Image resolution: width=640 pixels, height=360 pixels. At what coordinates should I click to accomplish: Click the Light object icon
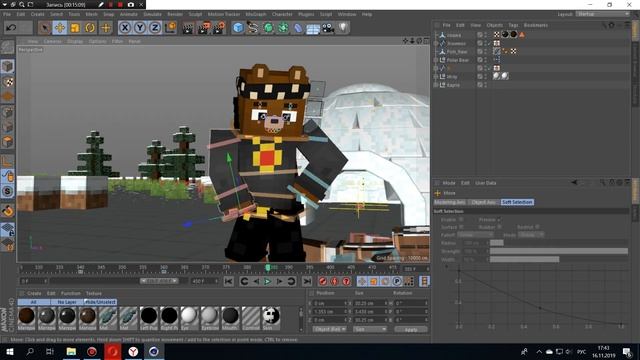click(343, 28)
